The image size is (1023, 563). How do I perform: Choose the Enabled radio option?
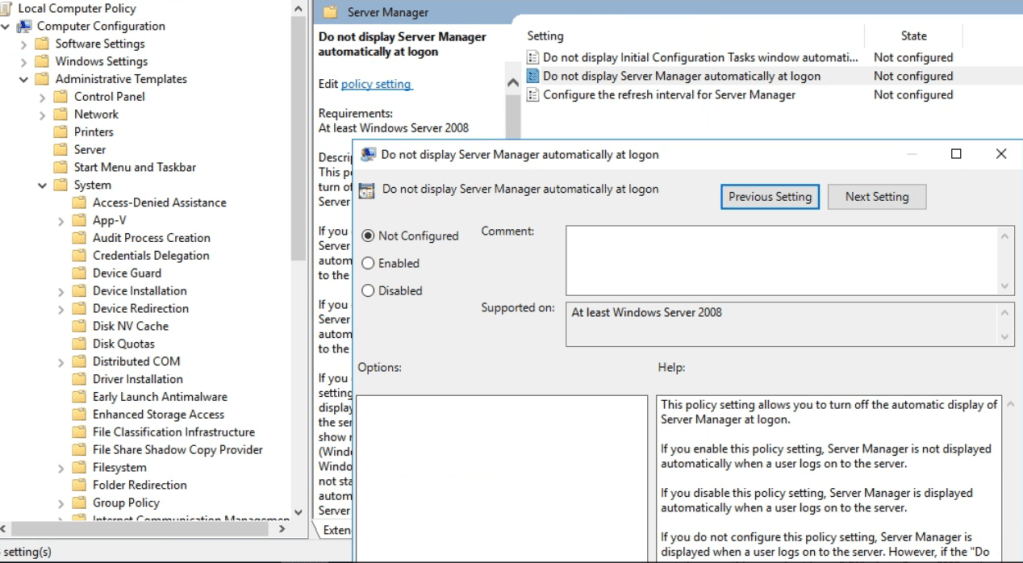click(x=369, y=263)
